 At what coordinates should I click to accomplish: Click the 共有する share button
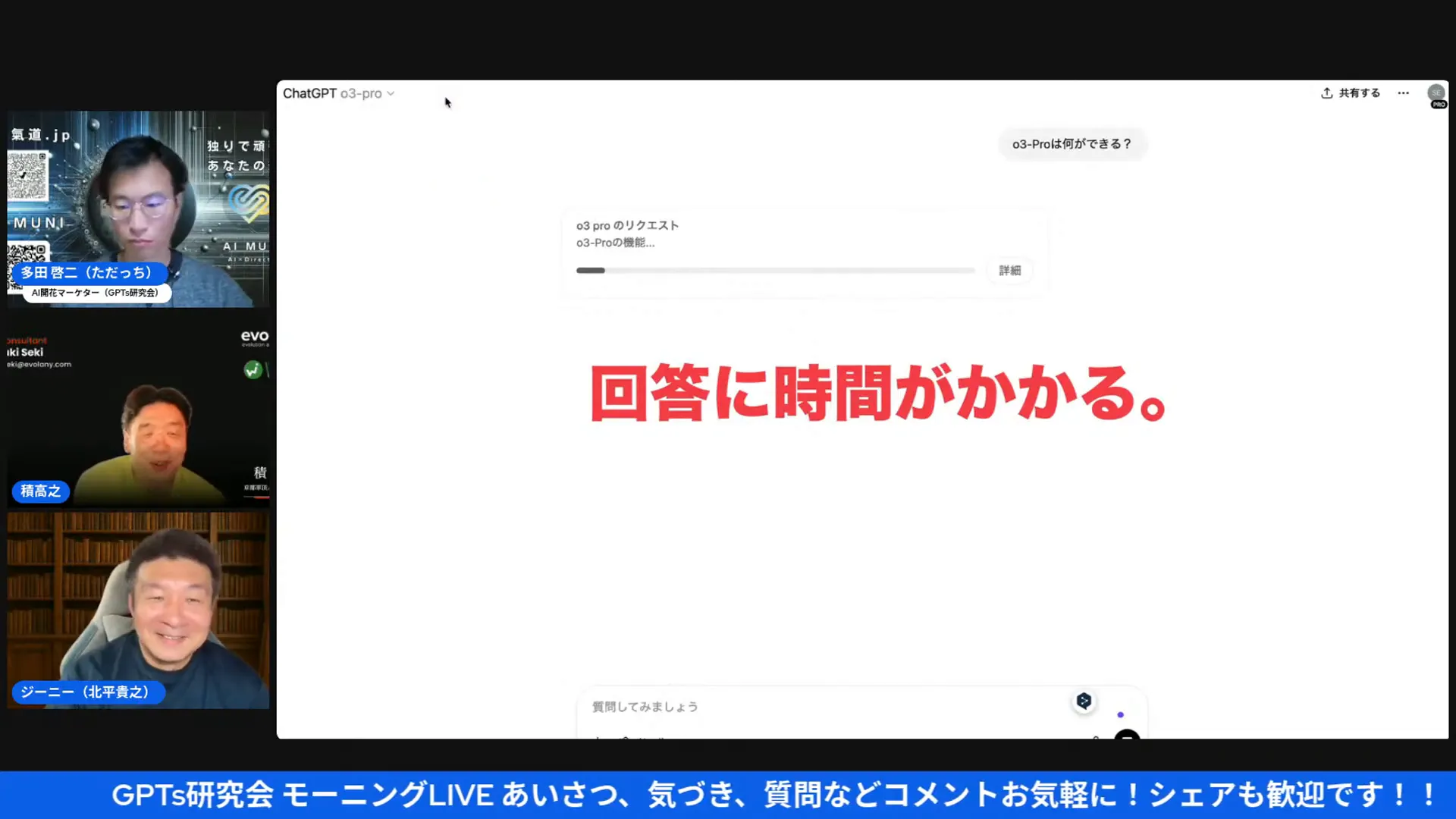pos(1351,93)
